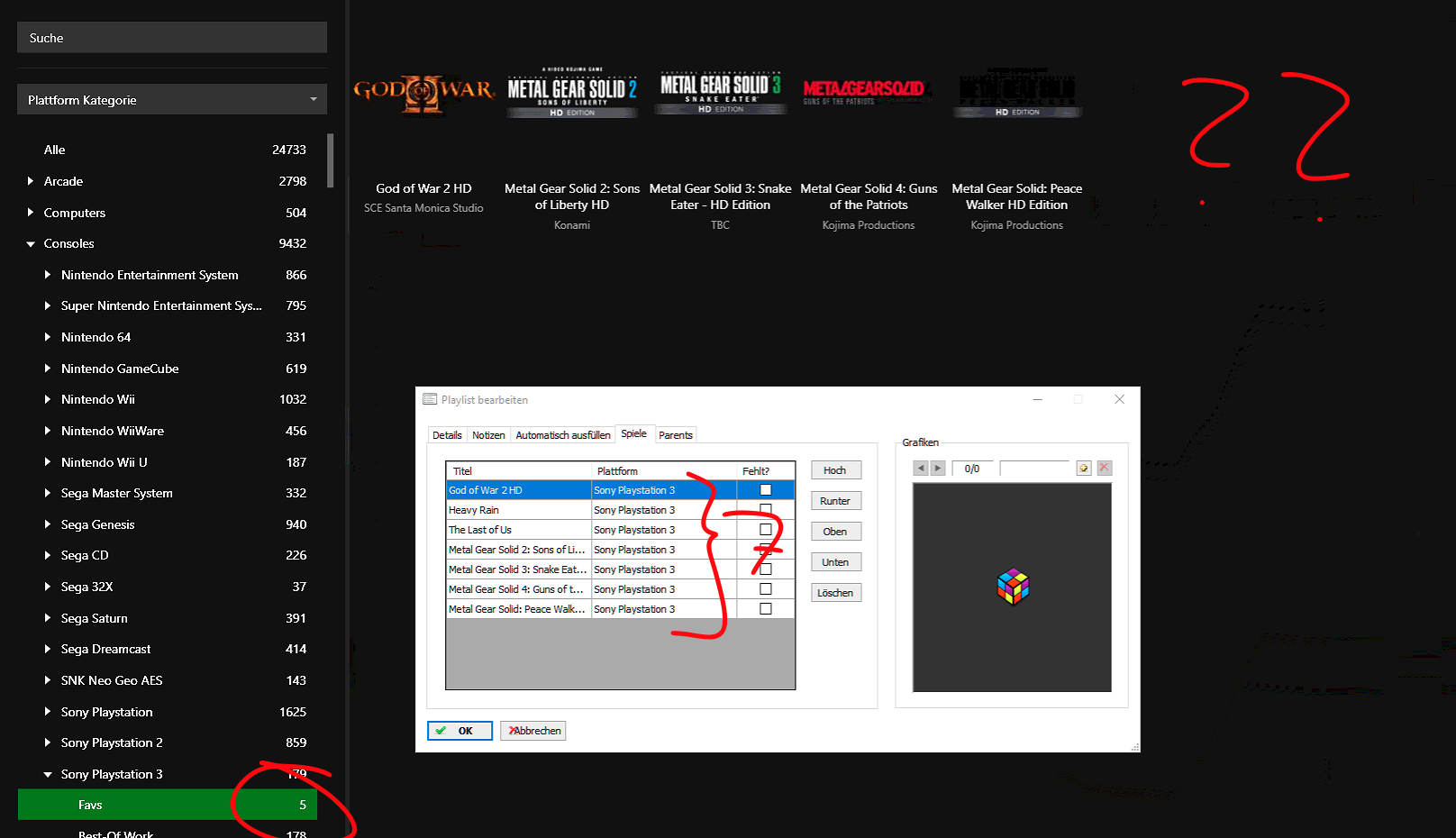Select the Heavy Rain row

point(620,510)
